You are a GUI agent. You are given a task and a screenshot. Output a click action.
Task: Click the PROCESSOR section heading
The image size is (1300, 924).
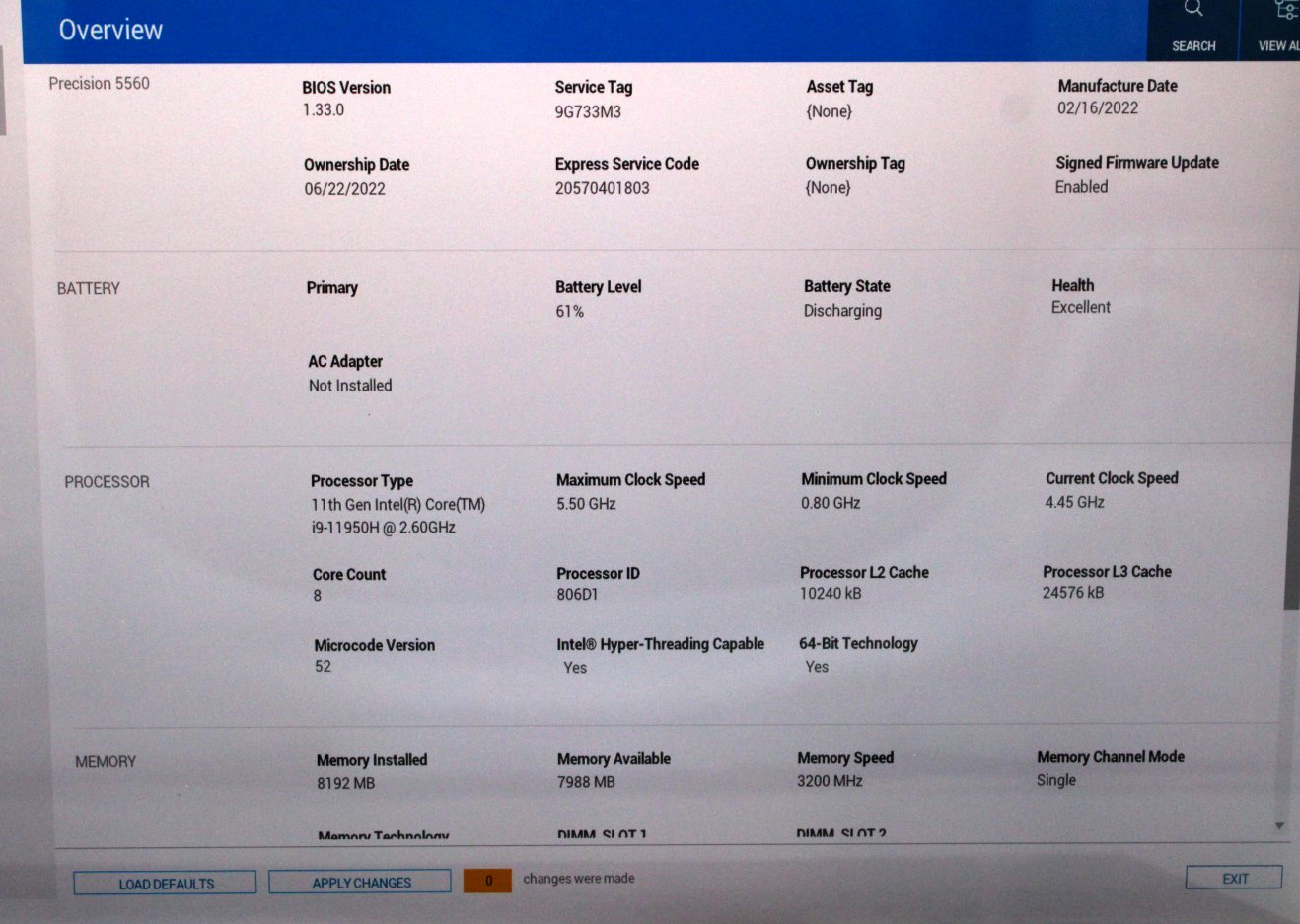coord(107,482)
